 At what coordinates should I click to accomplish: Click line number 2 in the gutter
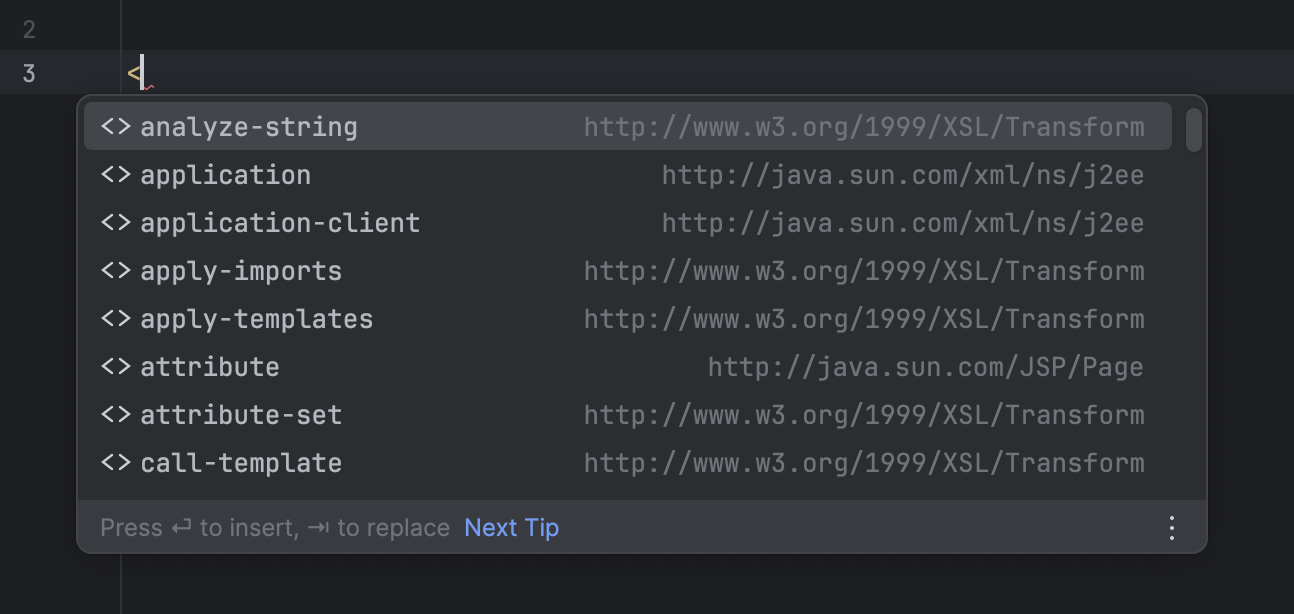28,29
